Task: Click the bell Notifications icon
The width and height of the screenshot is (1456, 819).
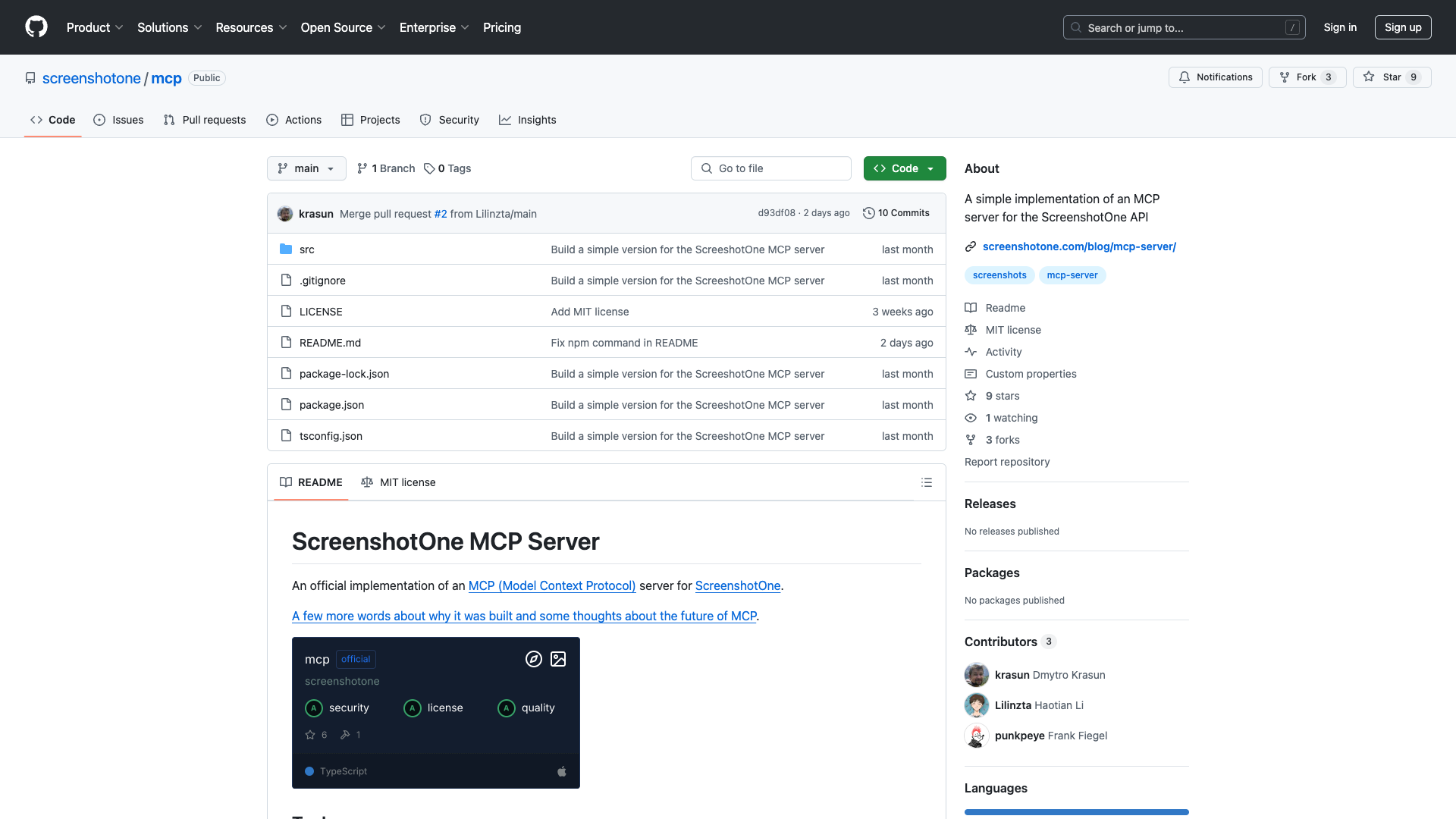Action: pyautogui.click(x=1185, y=77)
